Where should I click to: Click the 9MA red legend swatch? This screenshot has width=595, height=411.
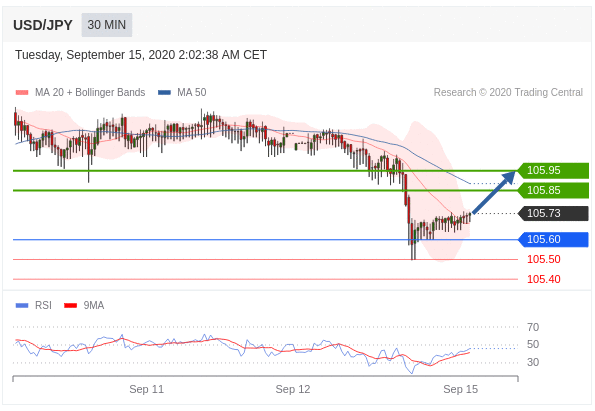pyautogui.click(x=71, y=305)
